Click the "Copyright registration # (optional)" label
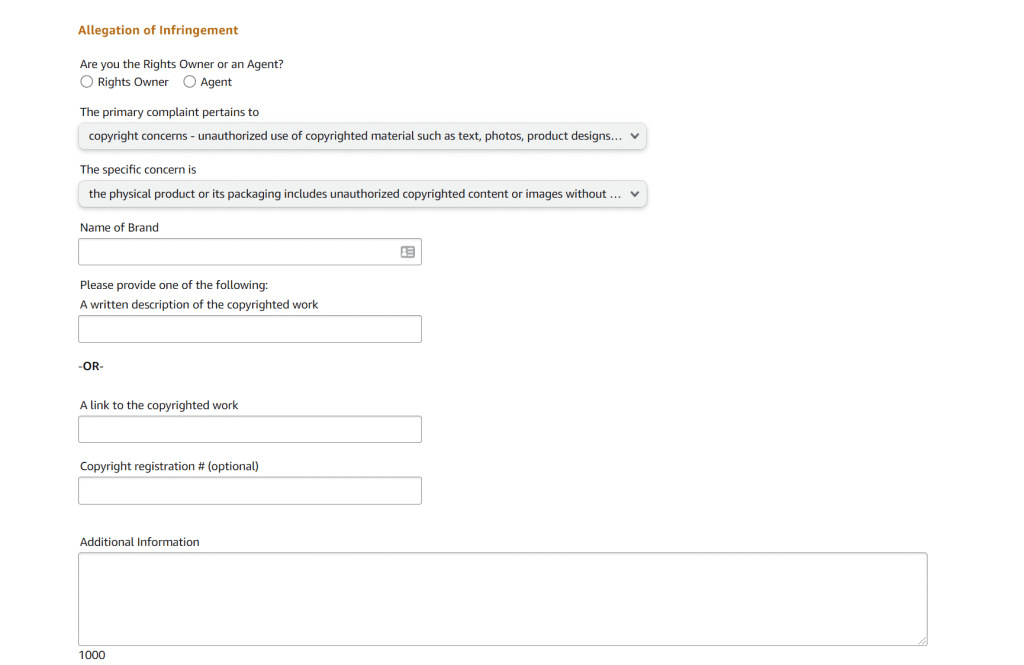The height and width of the screenshot is (665, 1024). (x=169, y=466)
